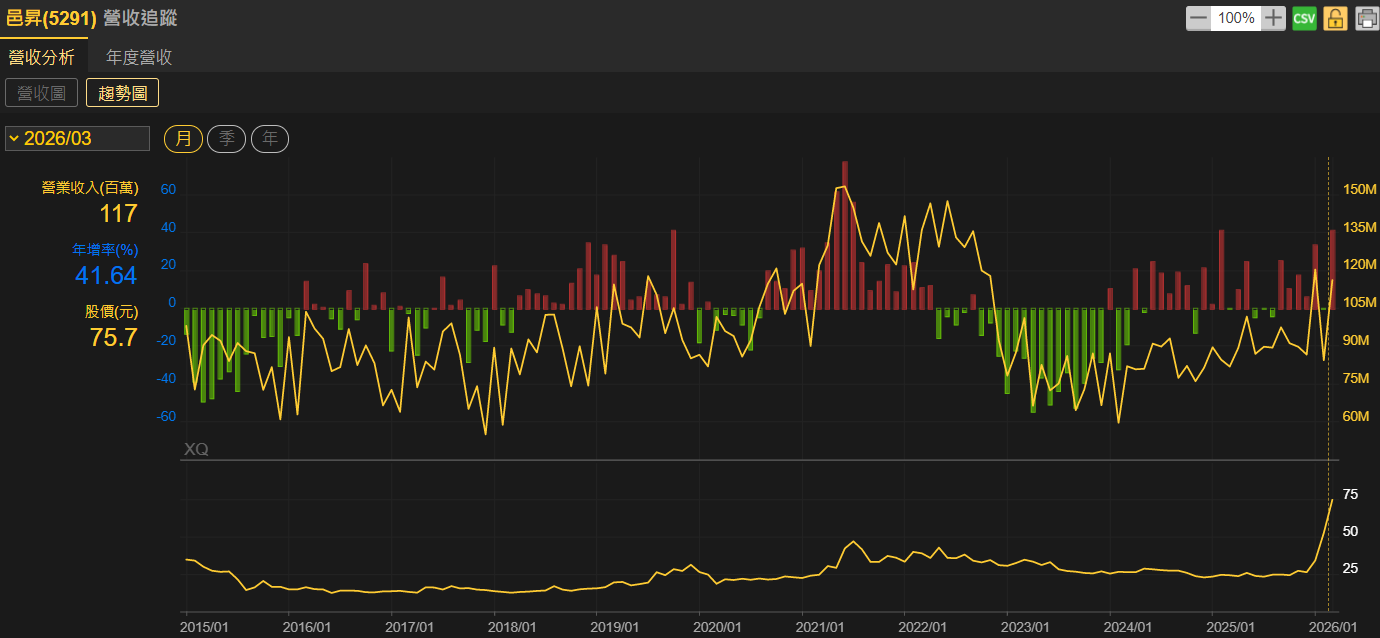The width and height of the screenshot is (1380, 638).
Task: Switch to the 年度營收 tab
Action: click(139, 57)
